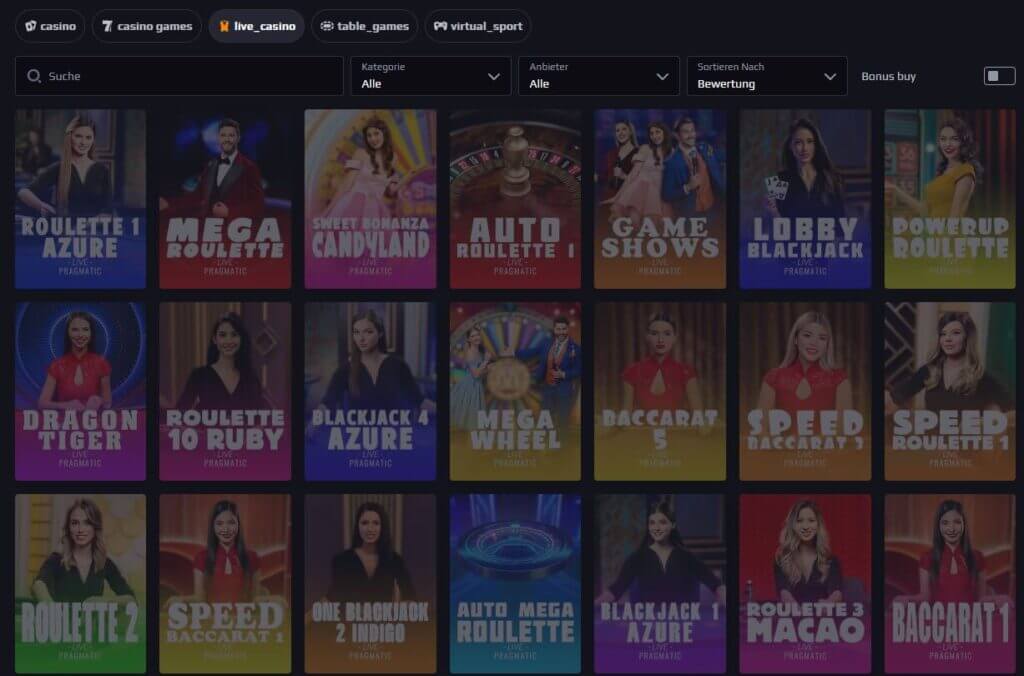1024x676 pixels.
Task: Open Roulette 10 Ruby game
Action: pos(225,391)
